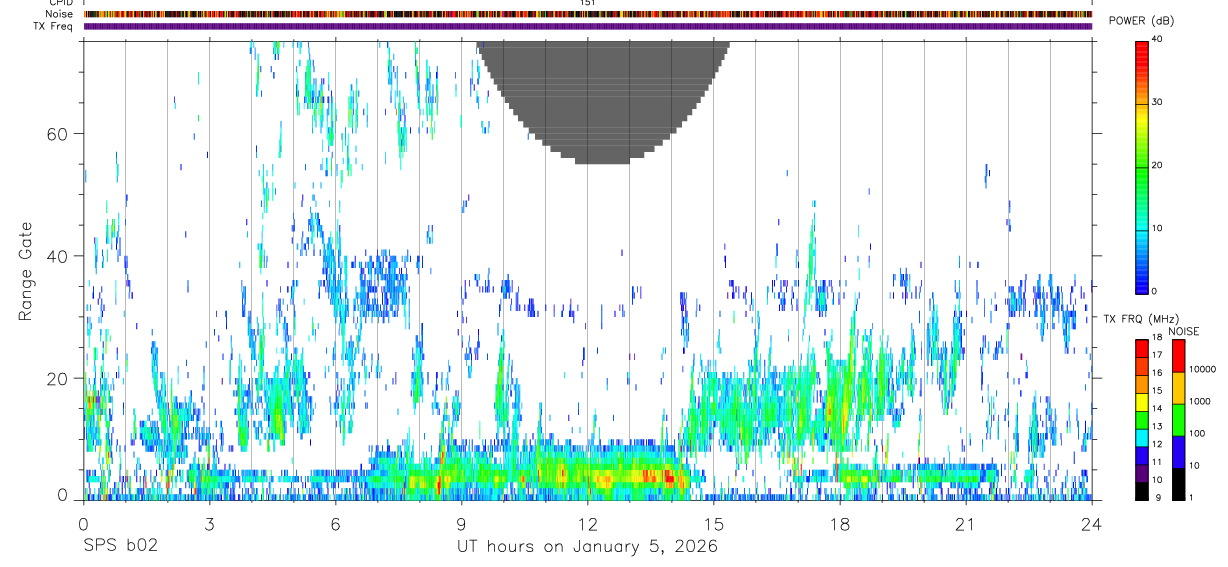
Task: Click the Noise strip above the plot
Action: click(x=588, y=14)
